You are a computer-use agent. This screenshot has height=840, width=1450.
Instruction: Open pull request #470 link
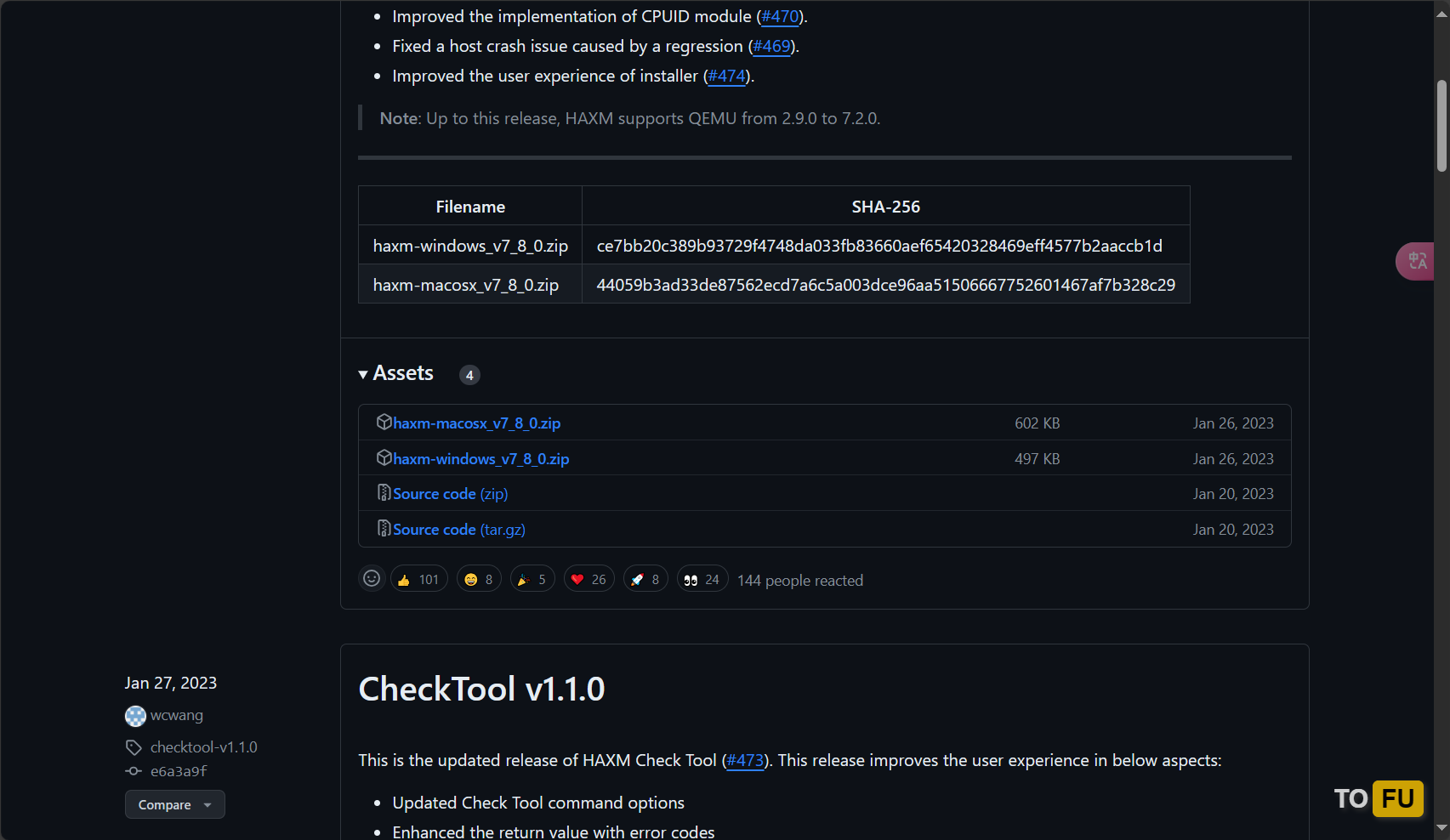click(780, 16)
